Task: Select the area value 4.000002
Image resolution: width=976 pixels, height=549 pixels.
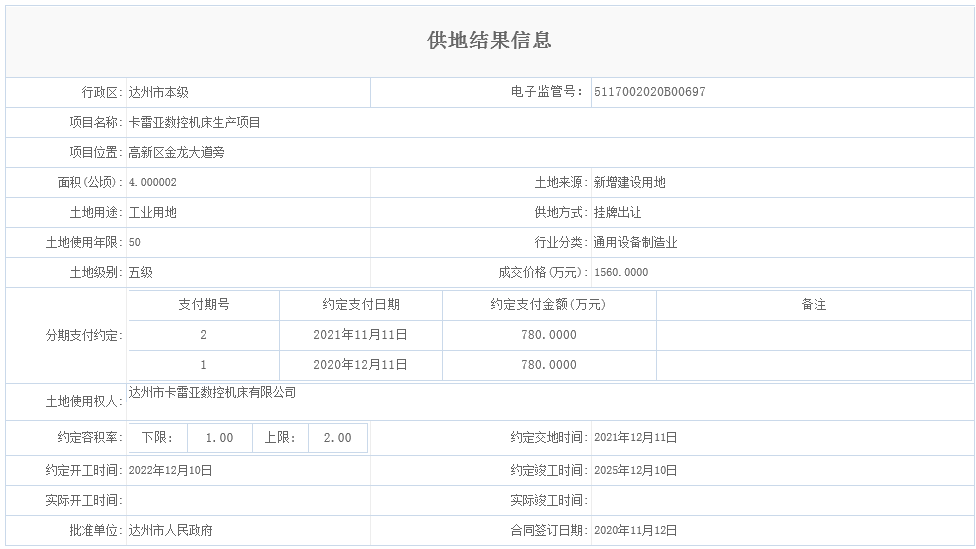Action: pos(152,182)
